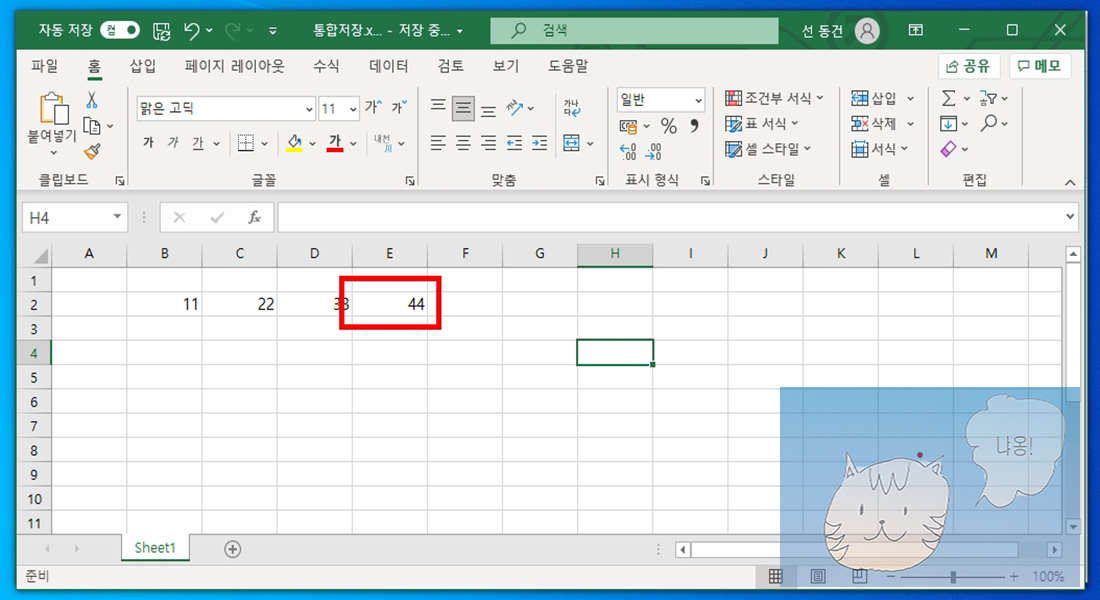Toggle the Middle Align button
This screenshot has height=600, width=1100.
click(464, 107)
